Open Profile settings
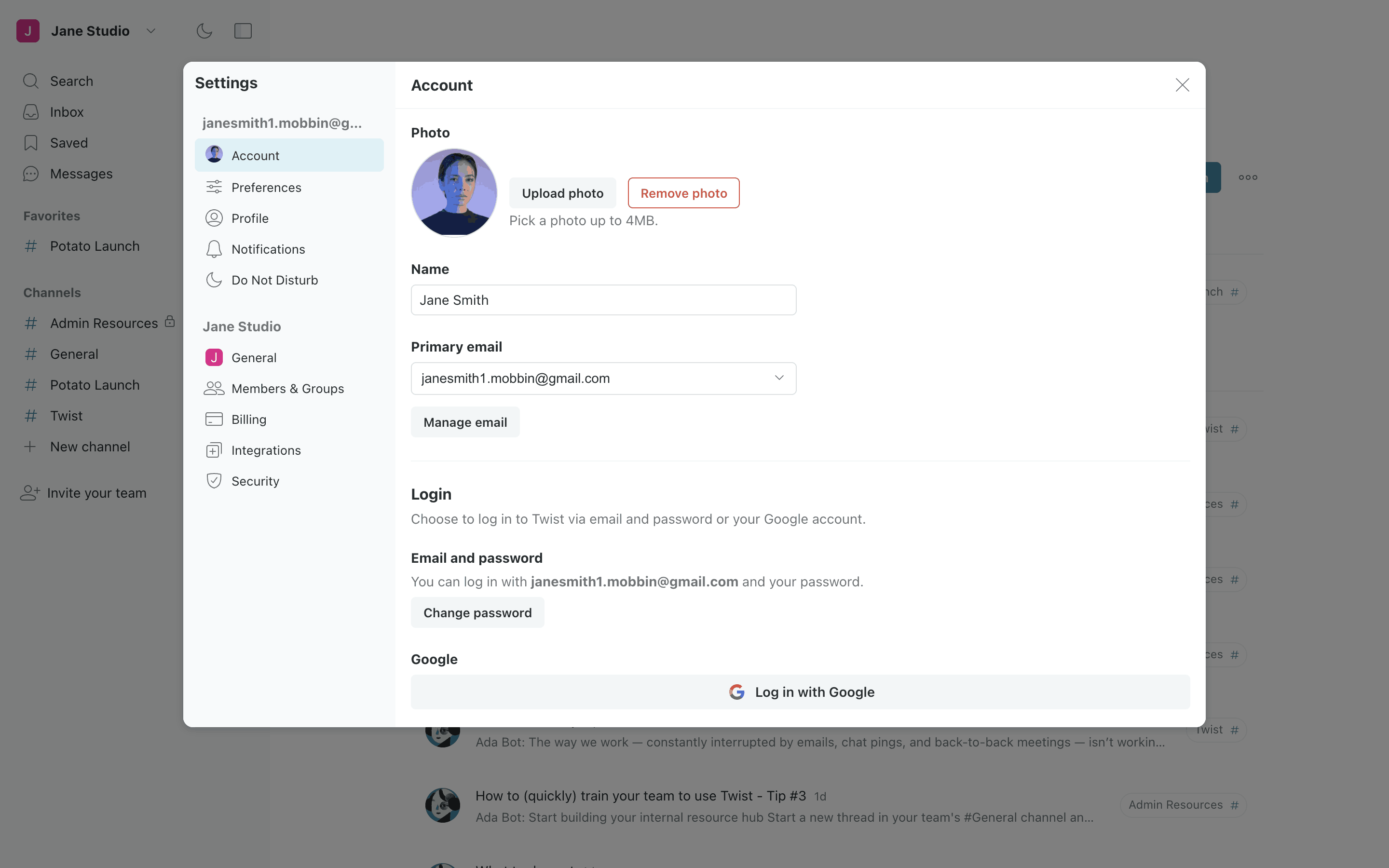This screenshot has height=868, width=1389. pyautogui.click(x=250, y=218)
